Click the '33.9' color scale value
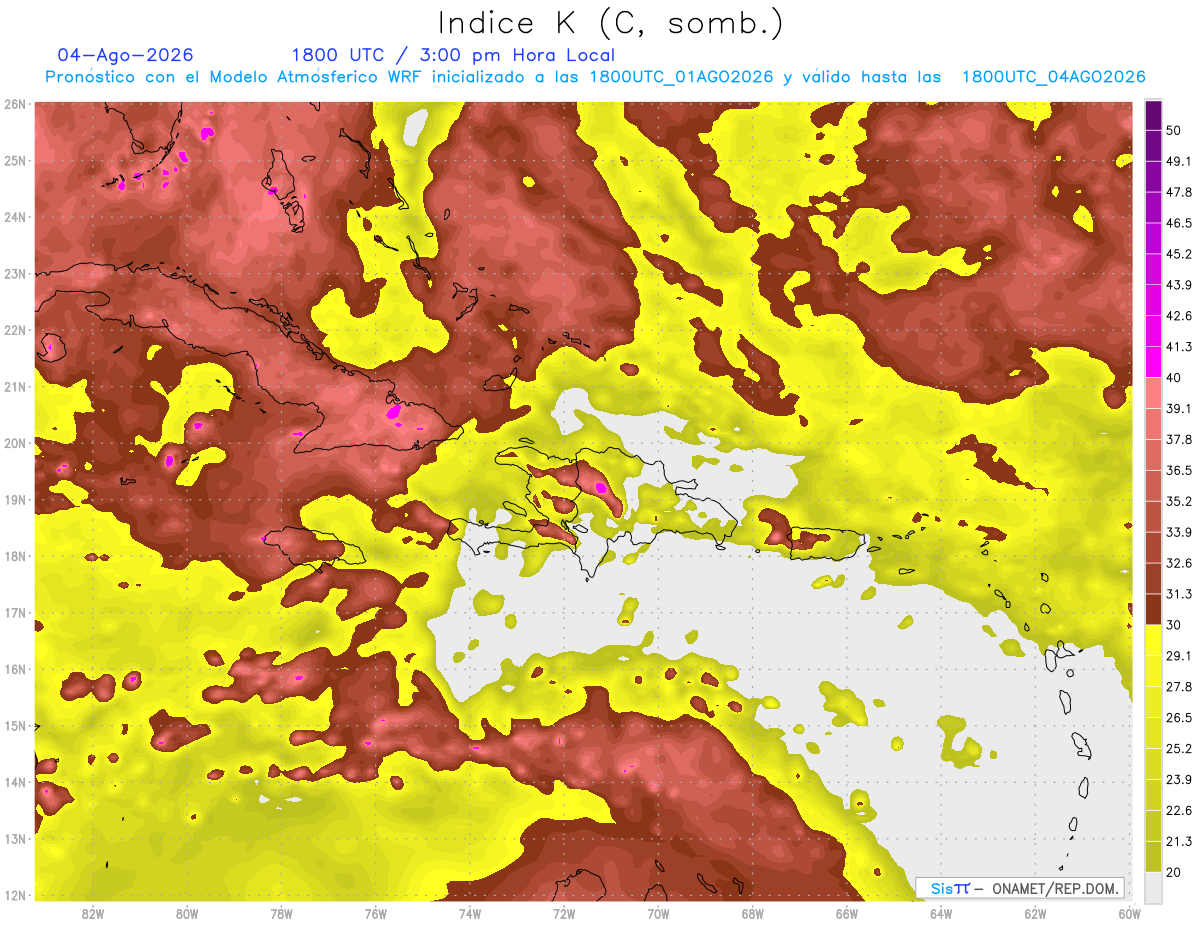 coord(1179,532)
